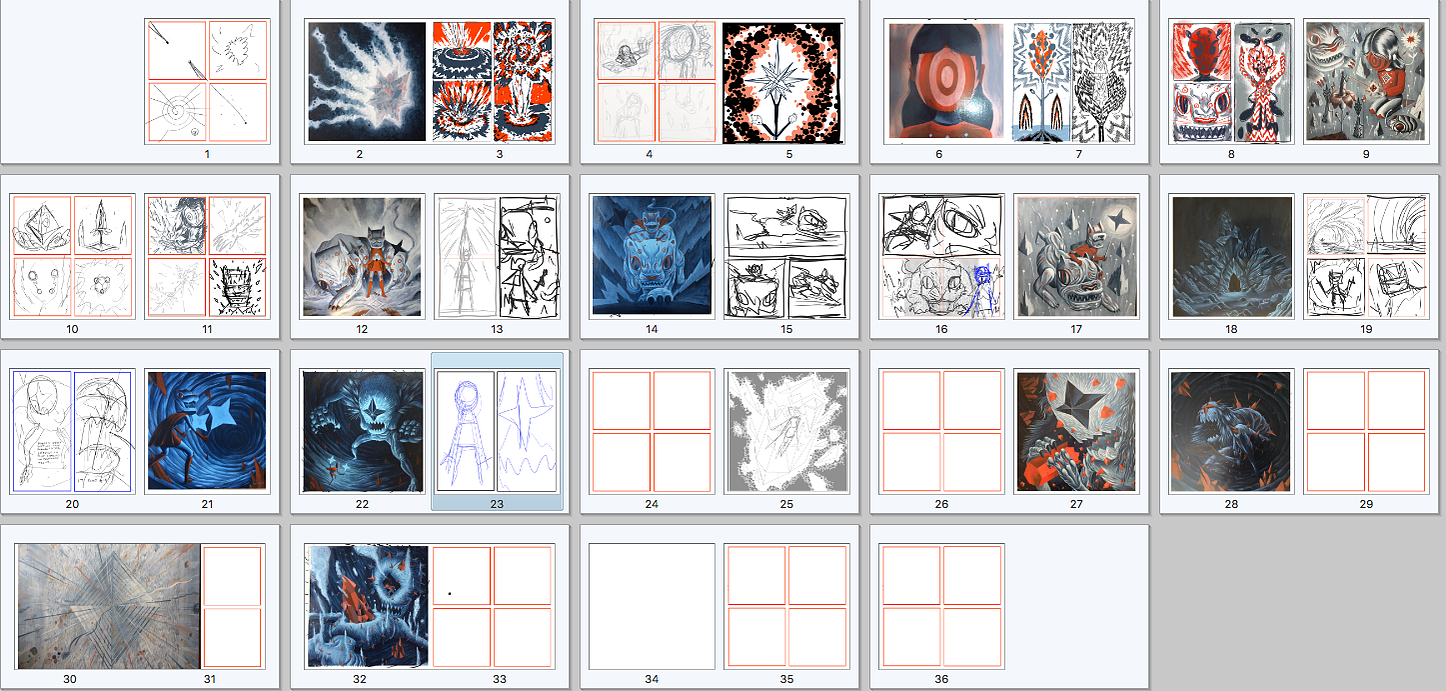The width and height of the screenshot is (1446, 691).
Task: Select page 10 thumbnail with crystal sketches
Action: point(72,257)
